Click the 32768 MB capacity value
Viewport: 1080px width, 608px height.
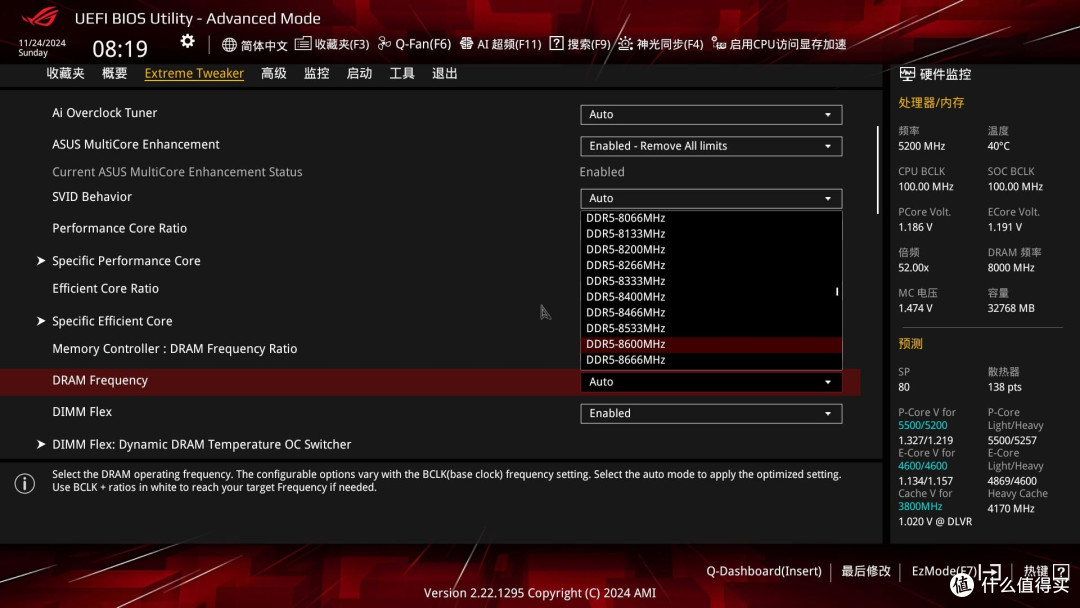[1010, 308]
